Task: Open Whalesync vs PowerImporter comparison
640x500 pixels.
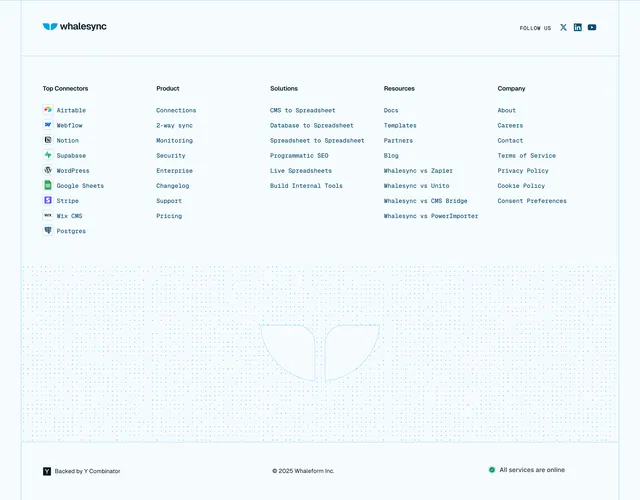Action: click(x=431, y=216)
